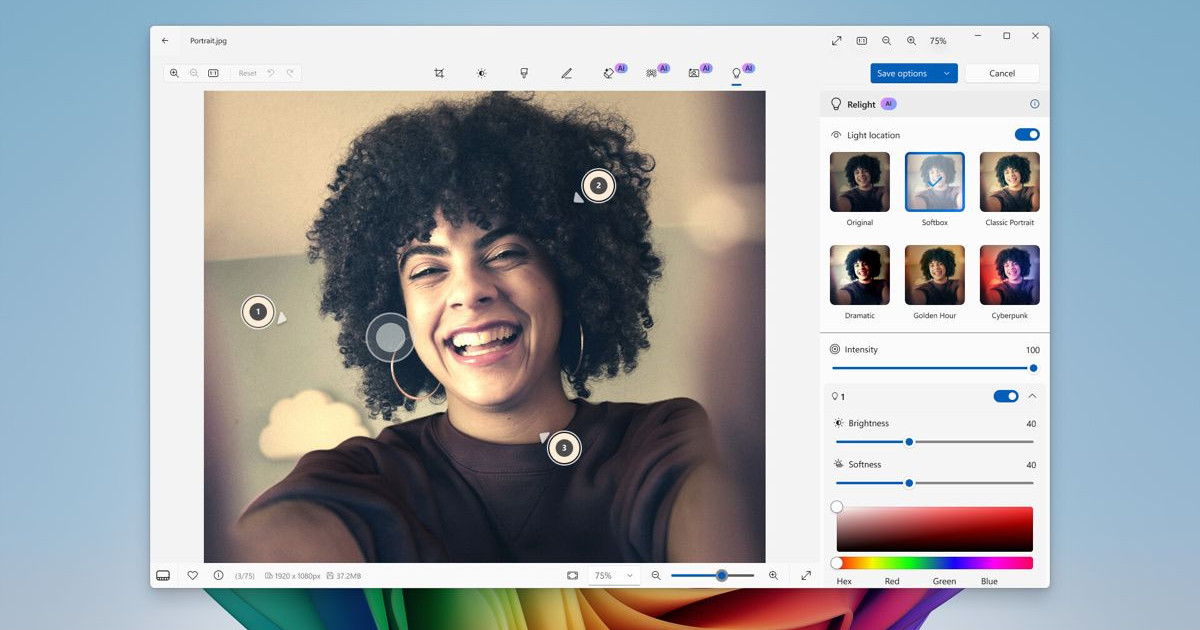
Task: Click the Cancel button
Action: point(1002,73)
